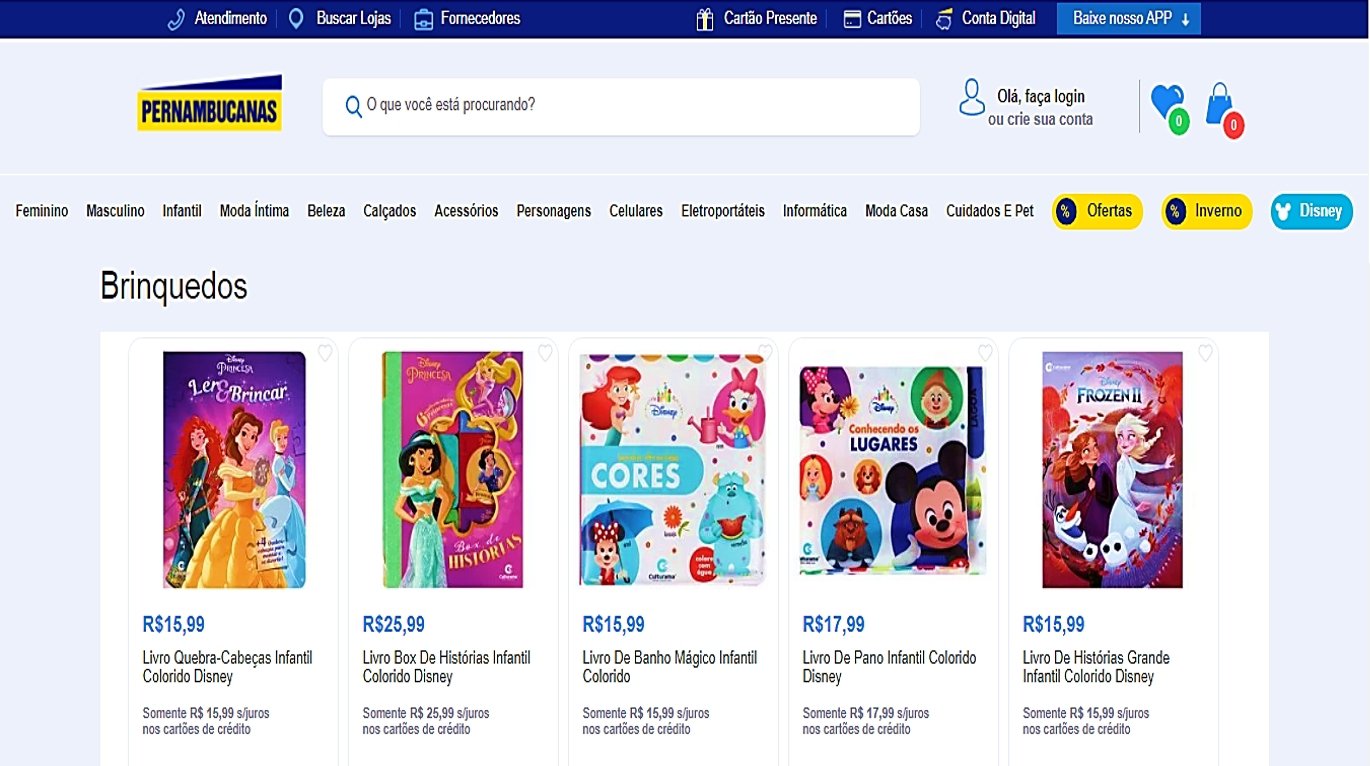Open the Frozen II book thumbnail
The image size is (1370, 766).
1112,469
